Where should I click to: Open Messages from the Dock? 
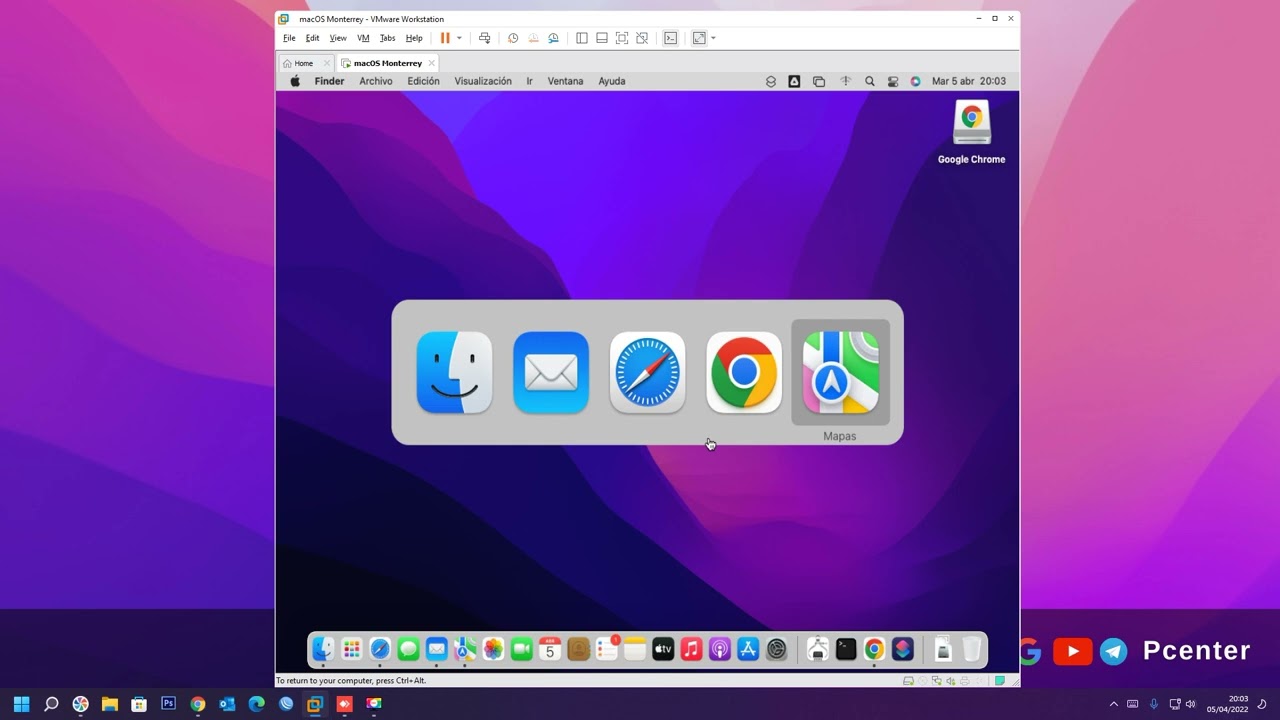pos(408,650)
